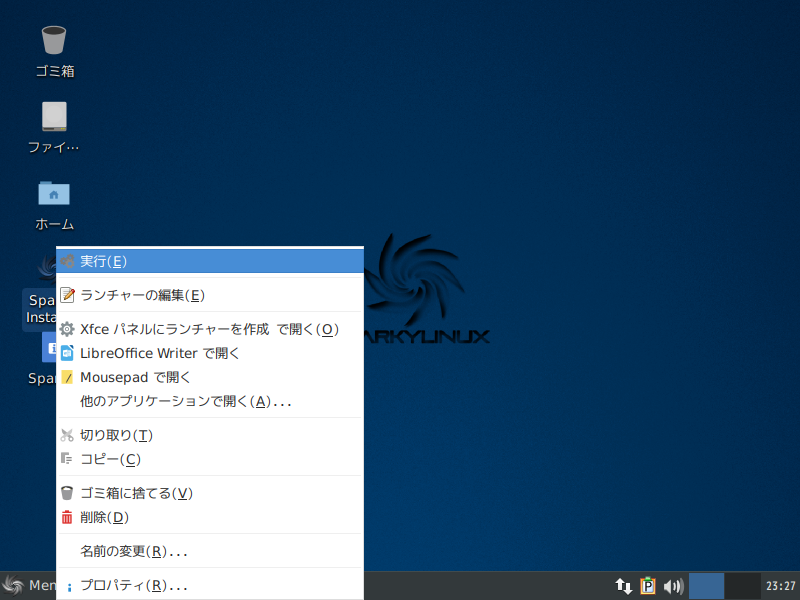Select ゴミ箱に捨てる(V) entry
The width and height of the screenshot is (800, 600).
[x=210, y=493]
